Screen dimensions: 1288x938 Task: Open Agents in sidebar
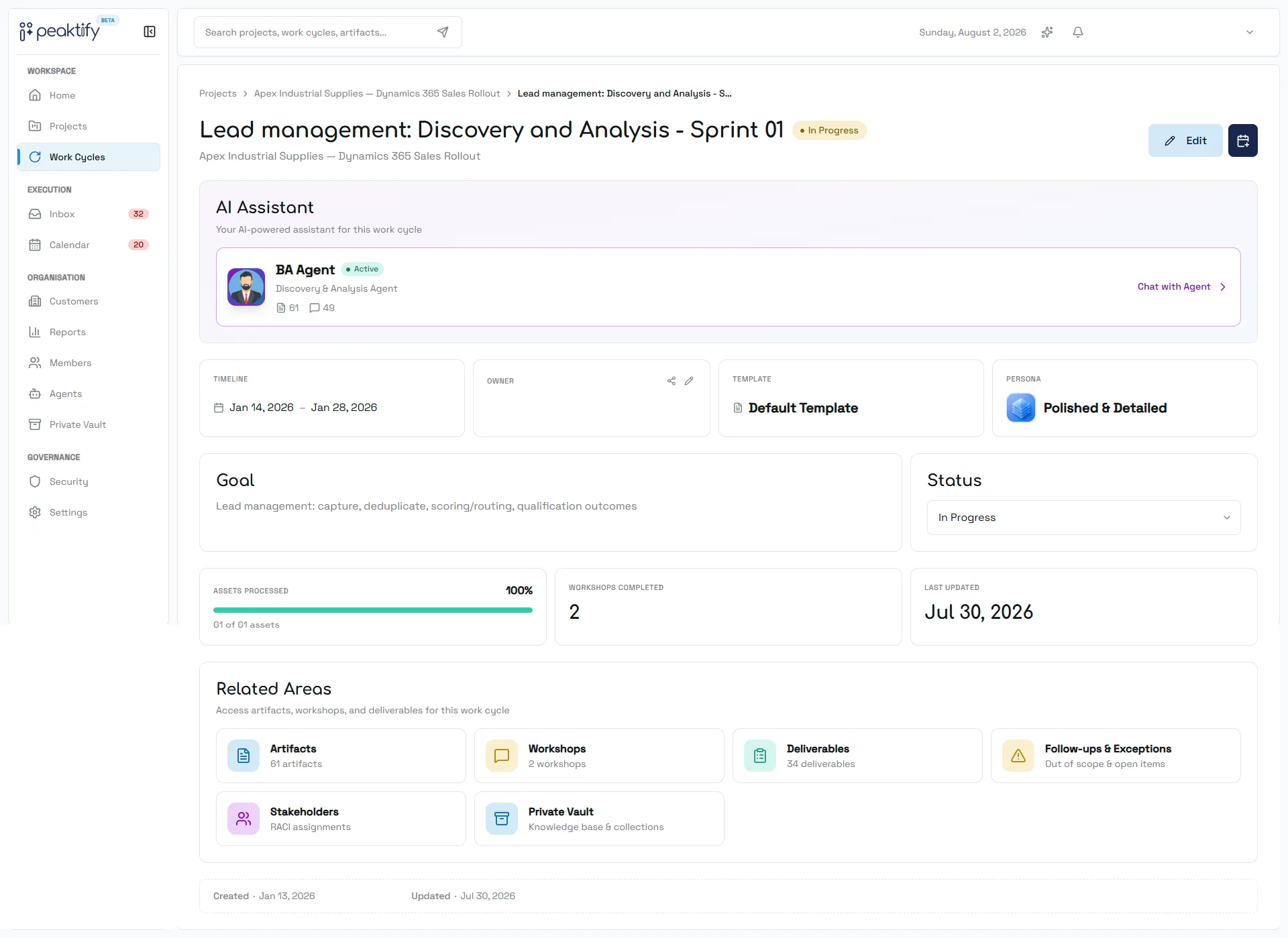89,394
